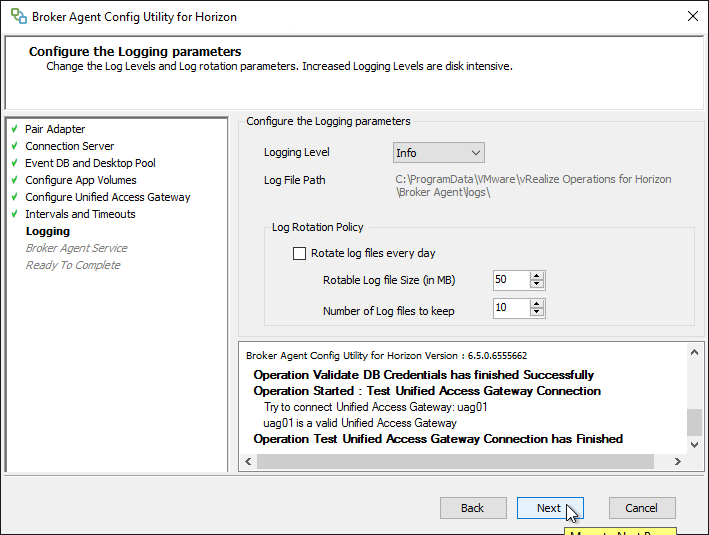709x535 pixels.
Task: Click the log horizontal scroll right arrow
Action: [677, 461]
